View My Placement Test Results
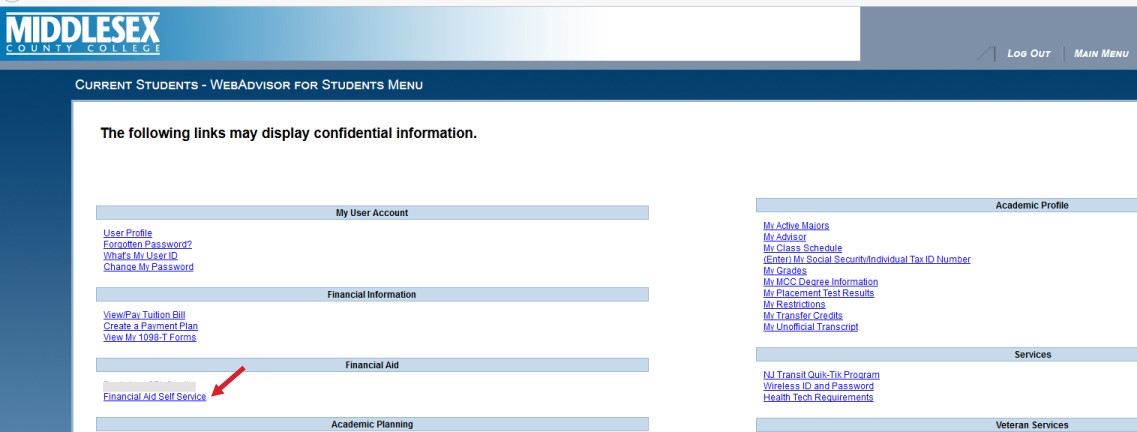Image resolution: width=1137 pixels, height=432 pixels. (x=818, y=293)
